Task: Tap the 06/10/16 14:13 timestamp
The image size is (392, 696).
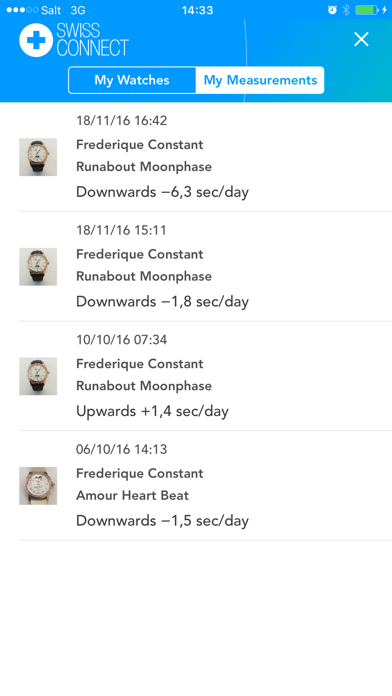Action: pos(122,449)
